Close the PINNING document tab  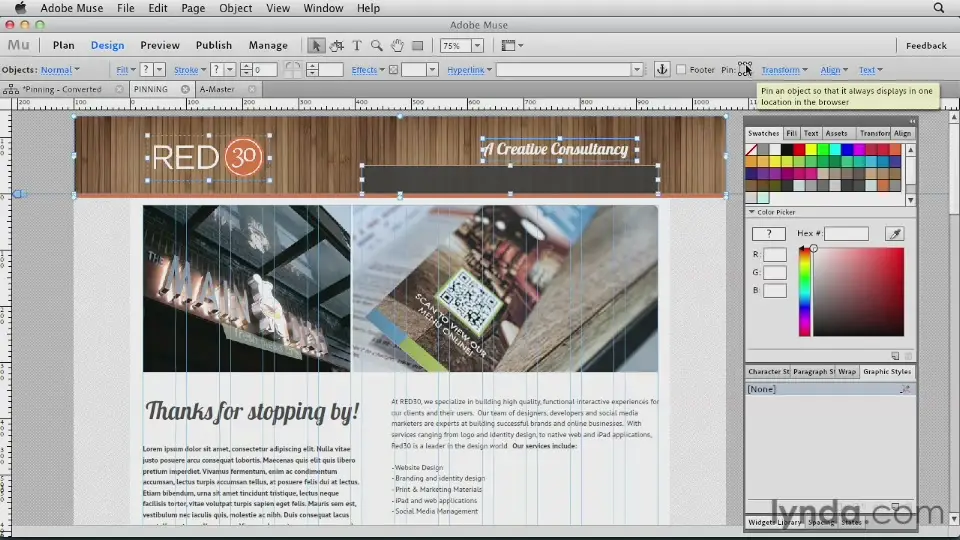click(185, 89)
